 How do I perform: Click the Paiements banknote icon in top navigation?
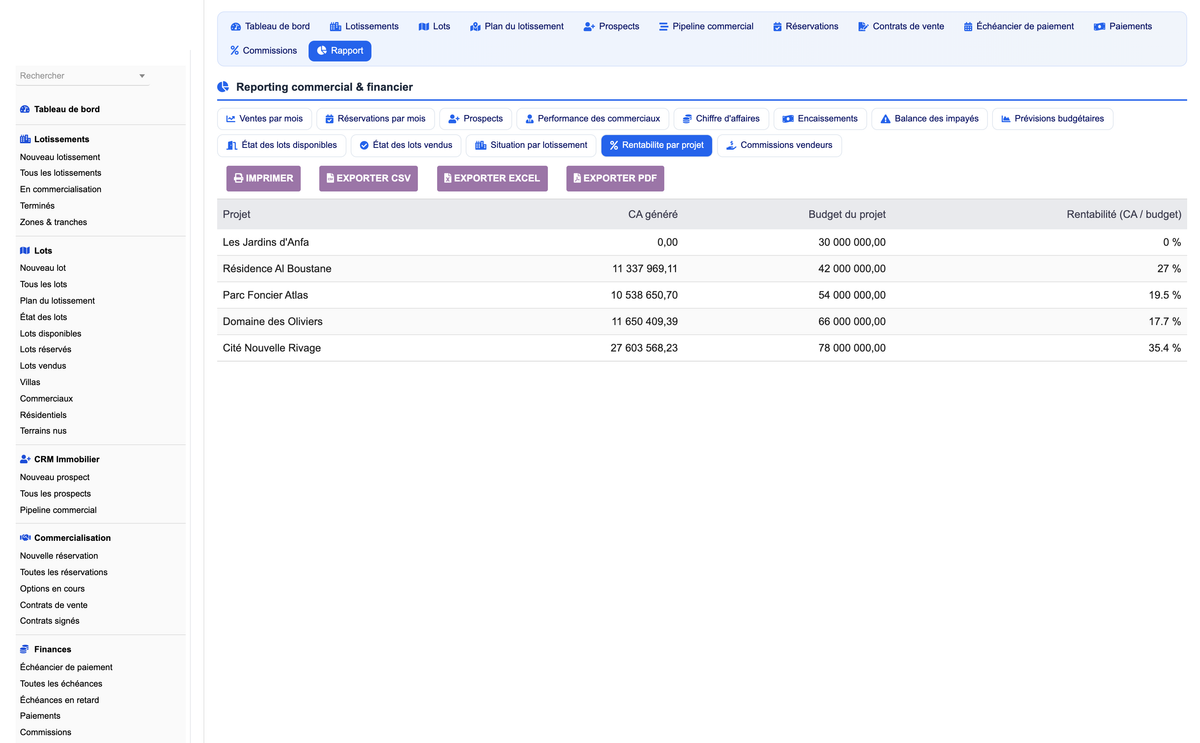[1099, 26]
